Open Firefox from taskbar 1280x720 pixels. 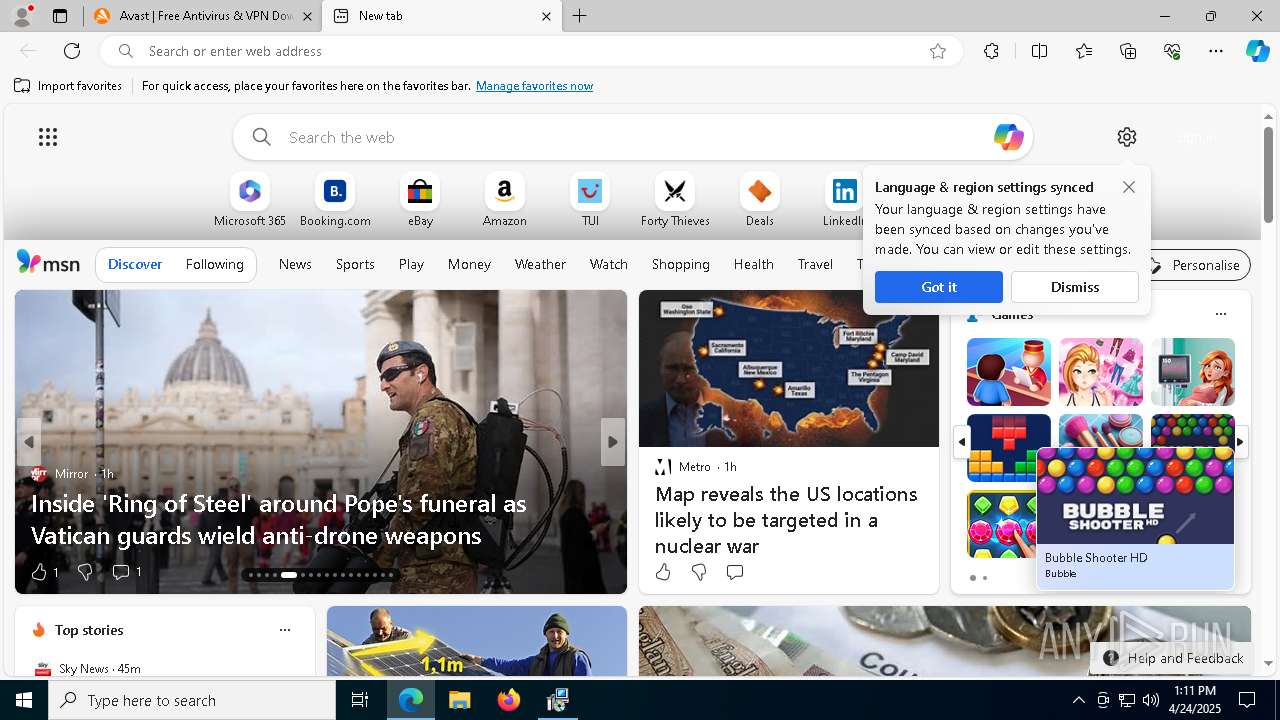[509, 700]
